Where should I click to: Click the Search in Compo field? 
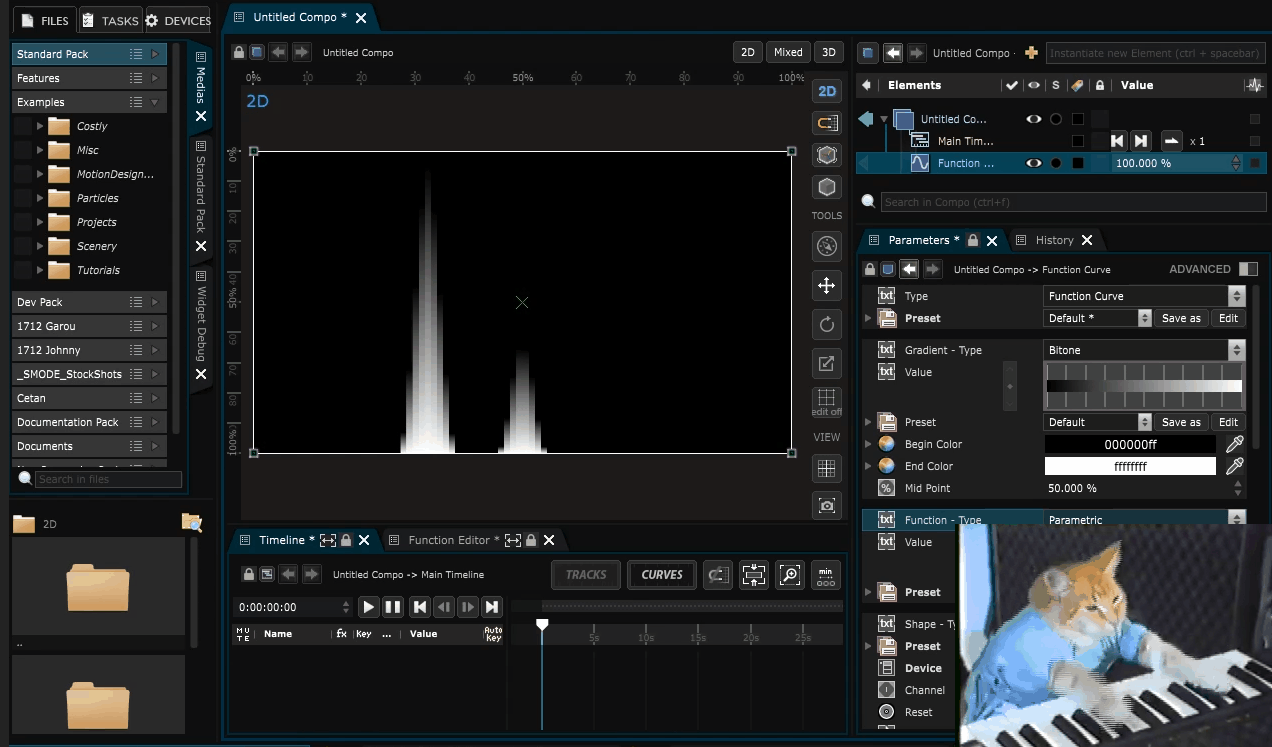point(1073,202)
